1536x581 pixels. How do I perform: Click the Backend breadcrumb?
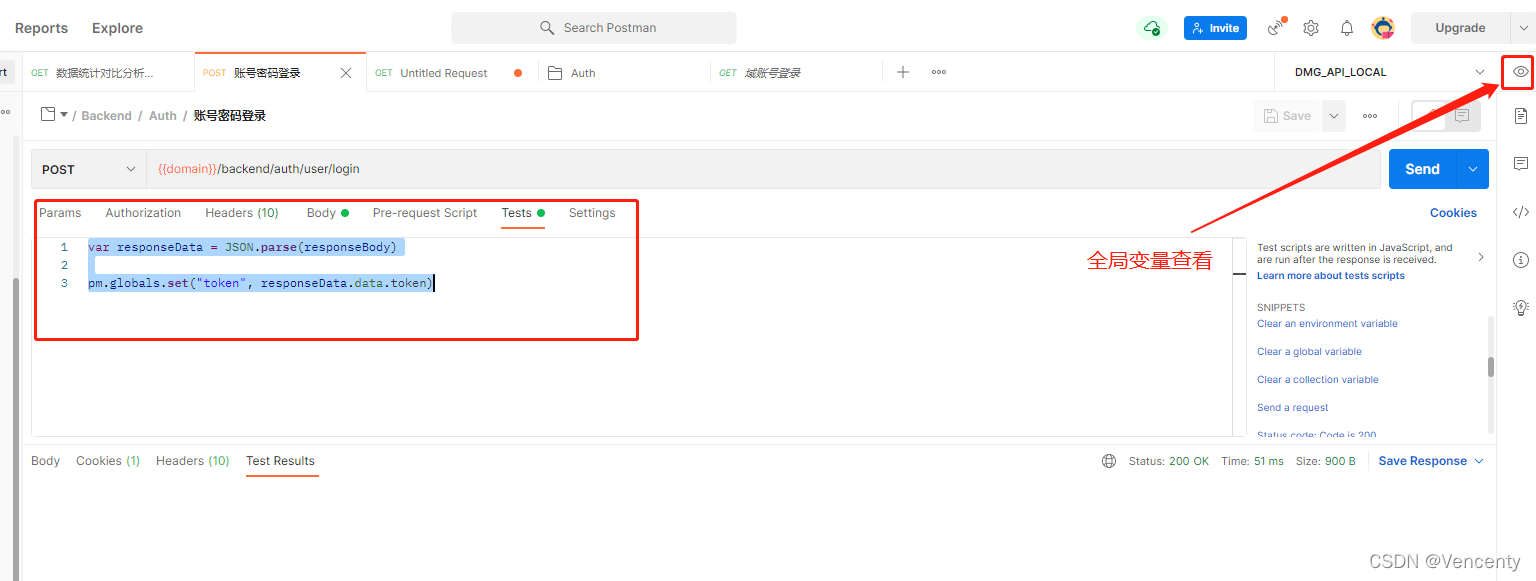click(106, 116)
